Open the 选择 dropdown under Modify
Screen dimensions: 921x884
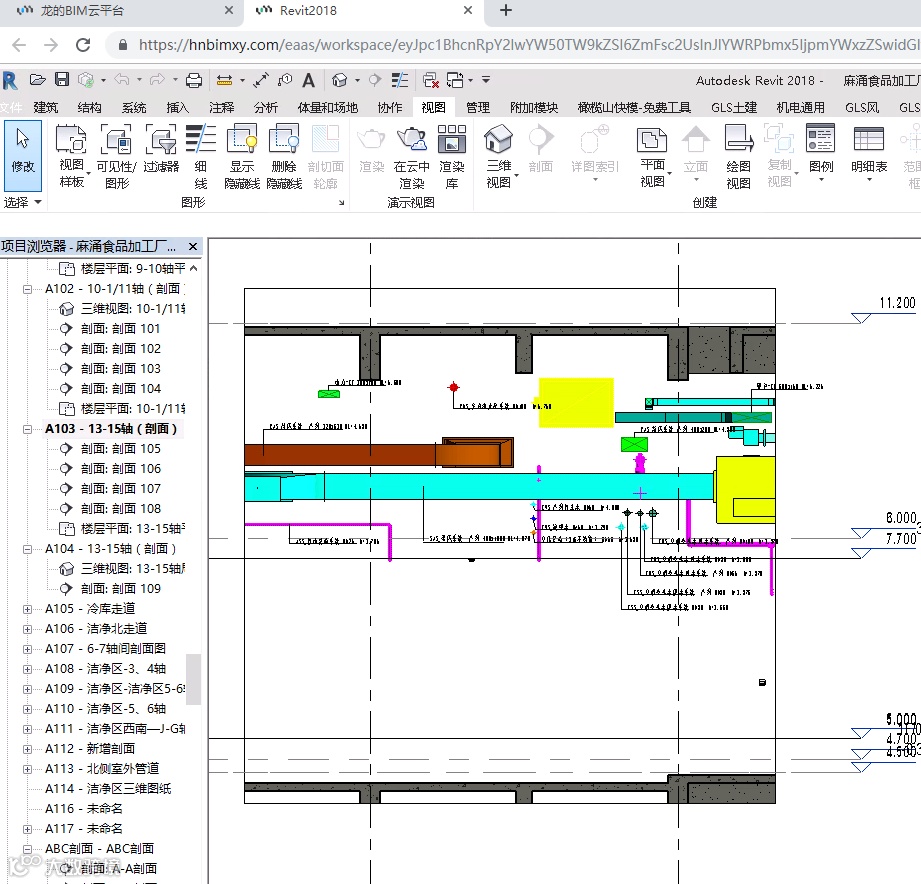pos(23,202)
